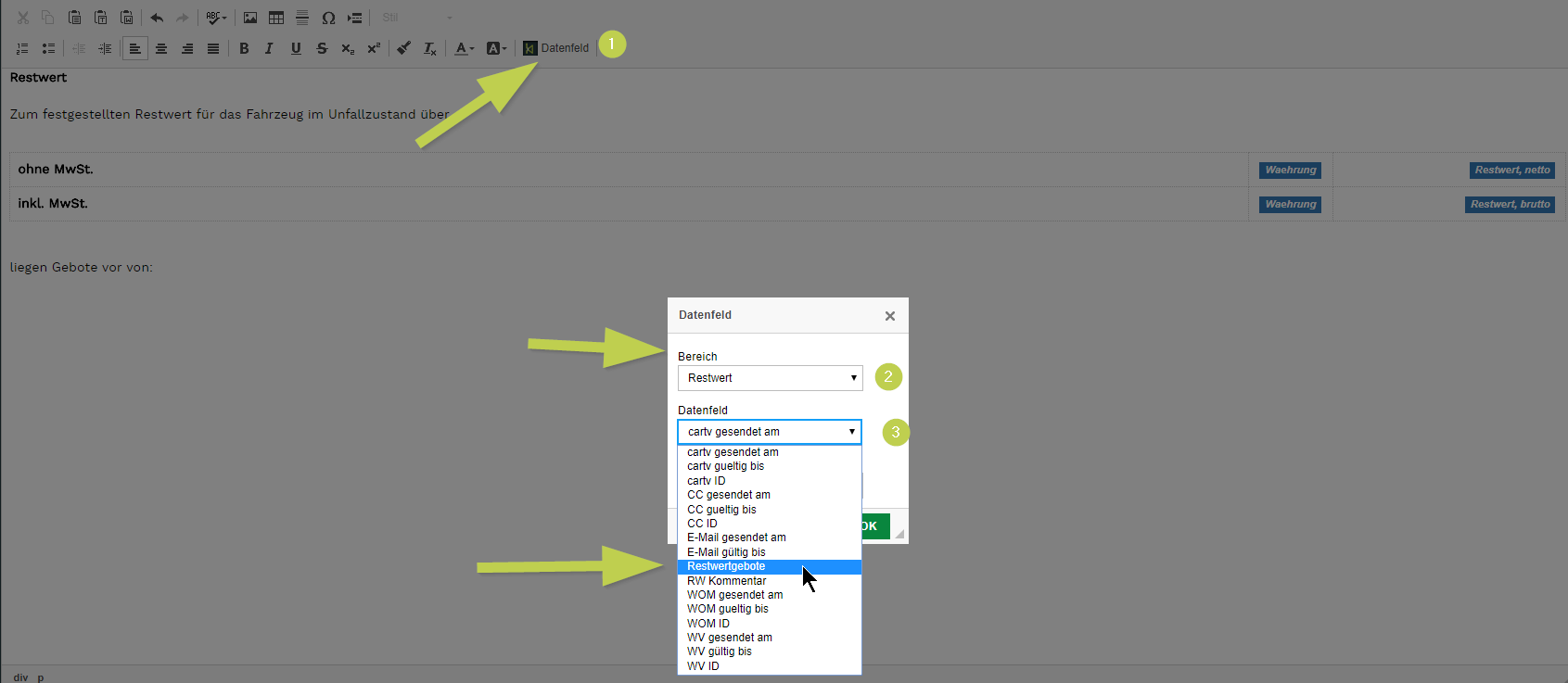Undo the last action
Screen dimensions: 1568x683
click(157, 18)
